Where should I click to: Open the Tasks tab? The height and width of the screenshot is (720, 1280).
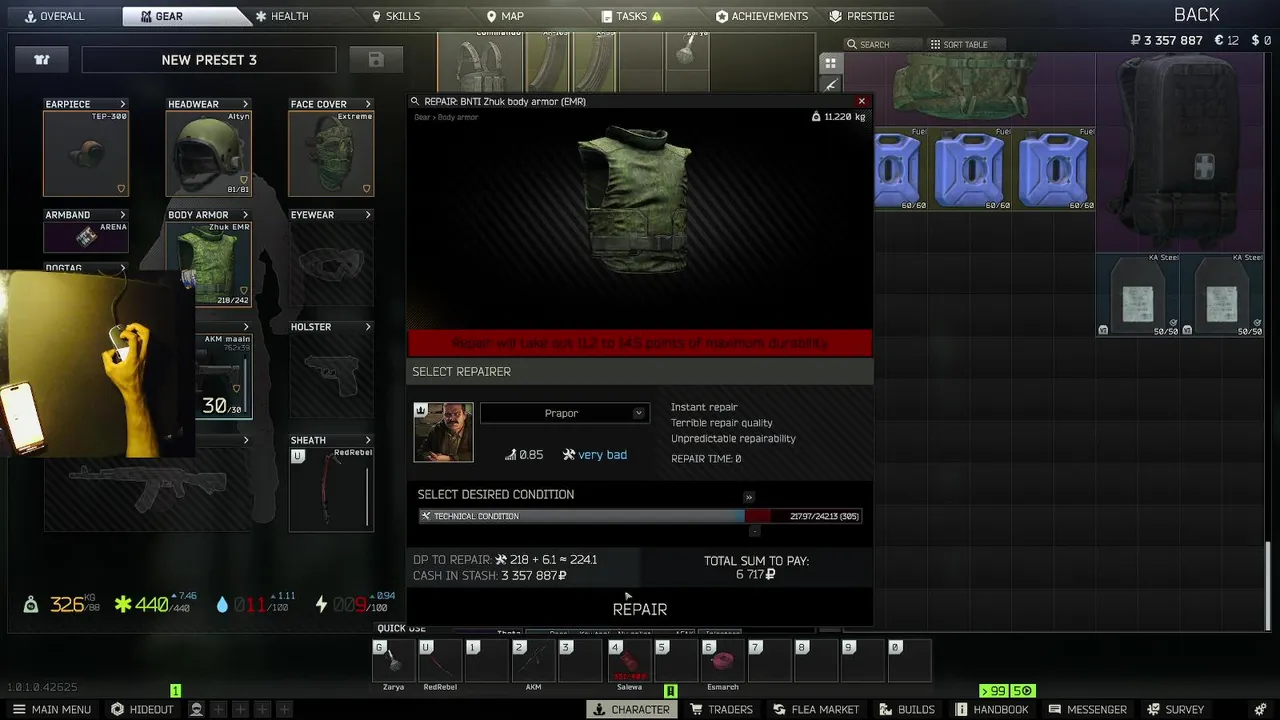[631, 16]
